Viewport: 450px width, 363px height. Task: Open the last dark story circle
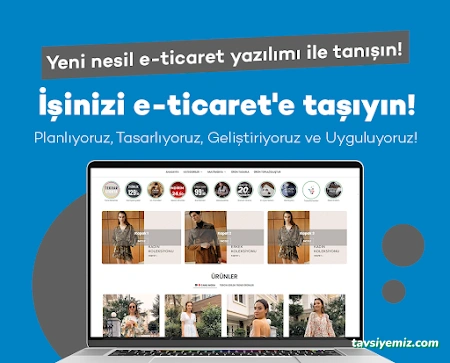point(333,190)
